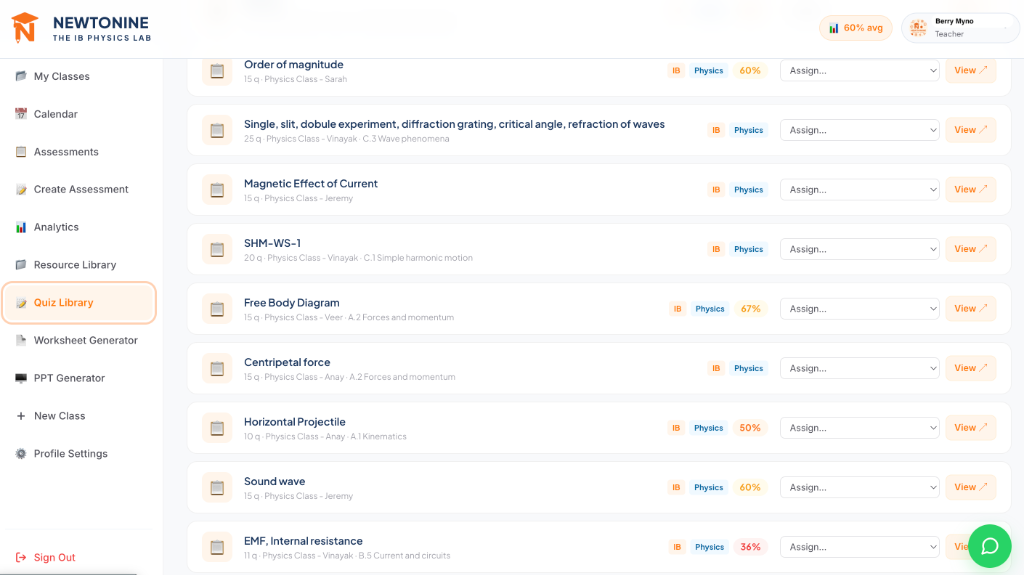Click the 50% score on Horizontal Projectile
The height and width of the screenshot is (575, 1024).
750,427
